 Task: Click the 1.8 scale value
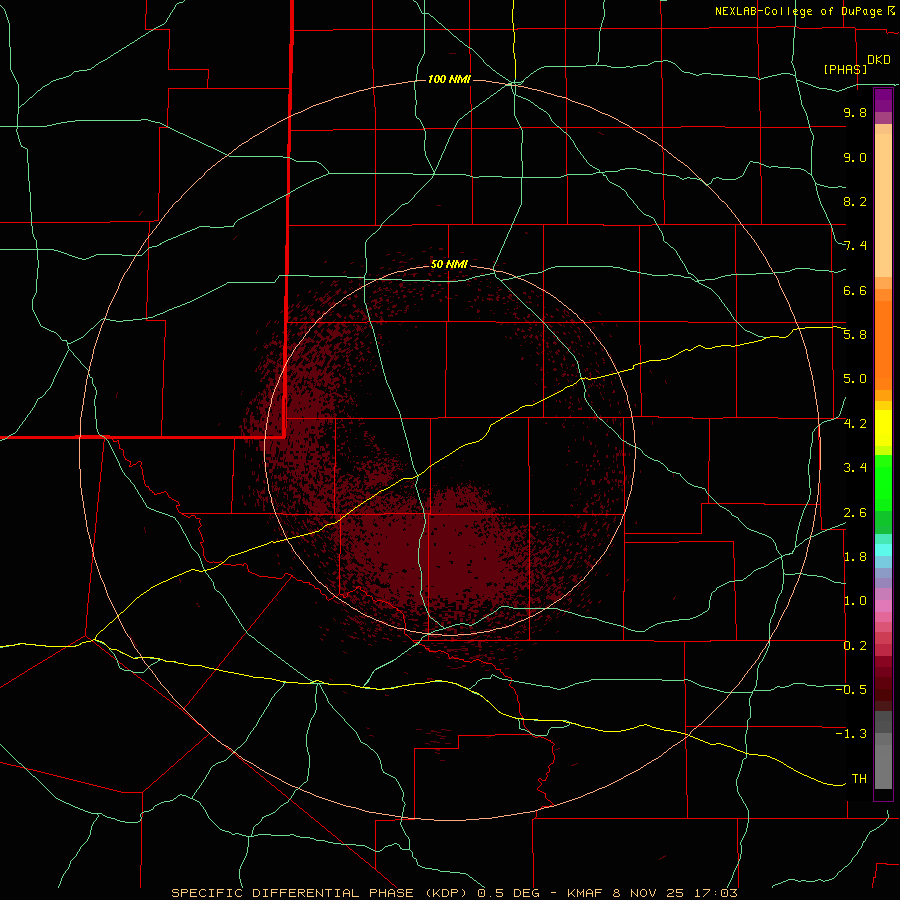pos(855,557)
